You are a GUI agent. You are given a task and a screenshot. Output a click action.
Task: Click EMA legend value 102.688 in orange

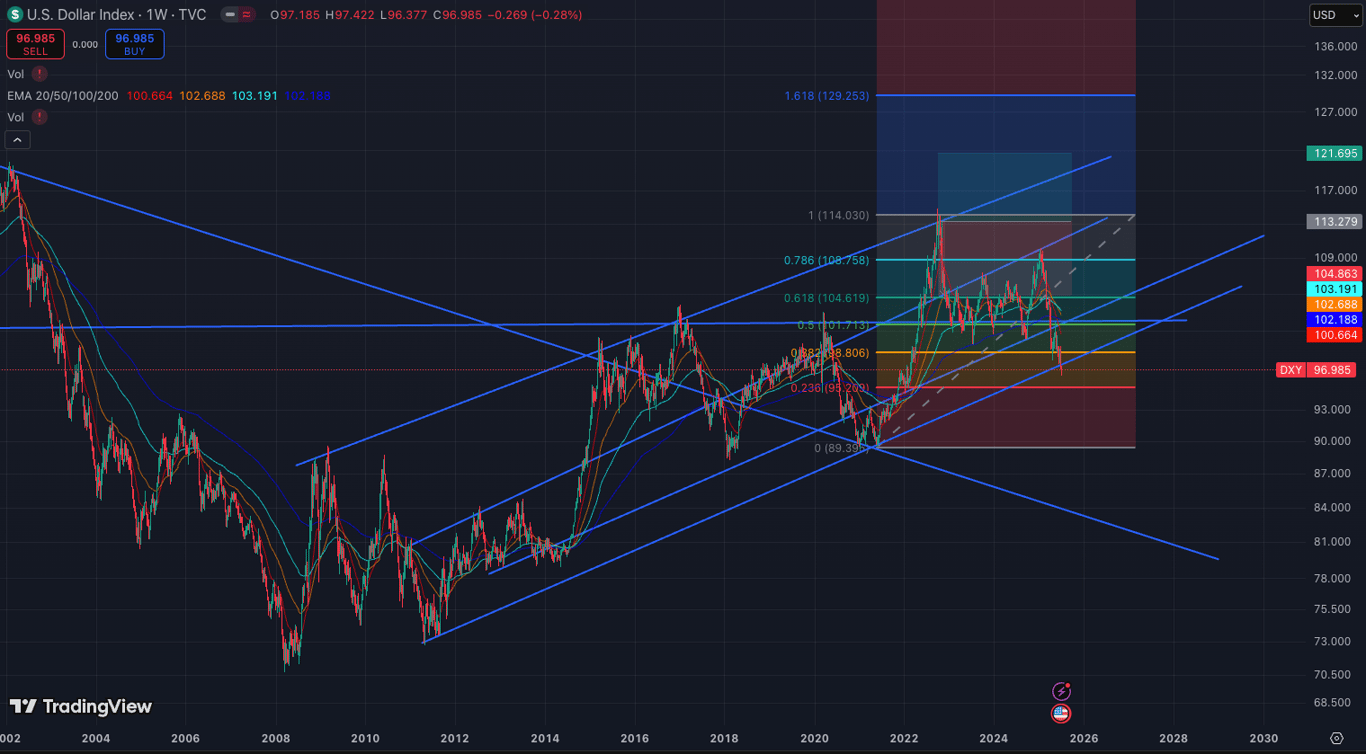(x=203, y=96)
